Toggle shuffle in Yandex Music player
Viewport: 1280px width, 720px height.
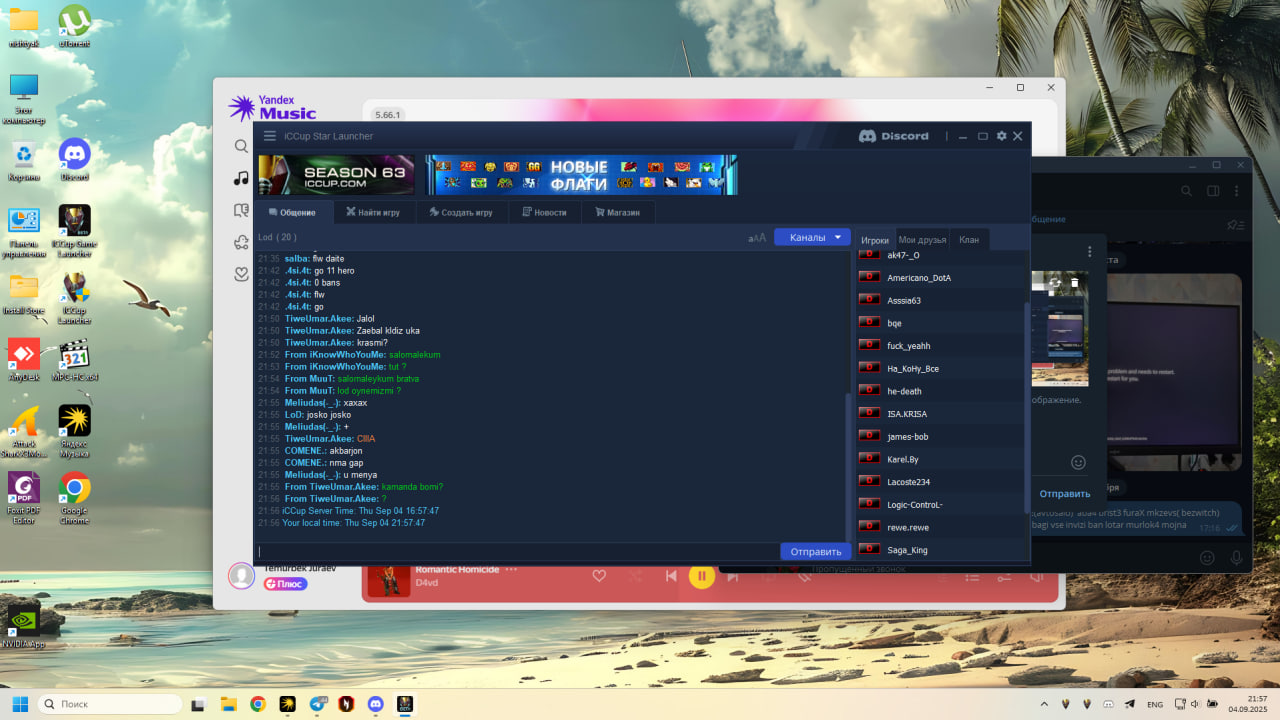pos(635,576)
